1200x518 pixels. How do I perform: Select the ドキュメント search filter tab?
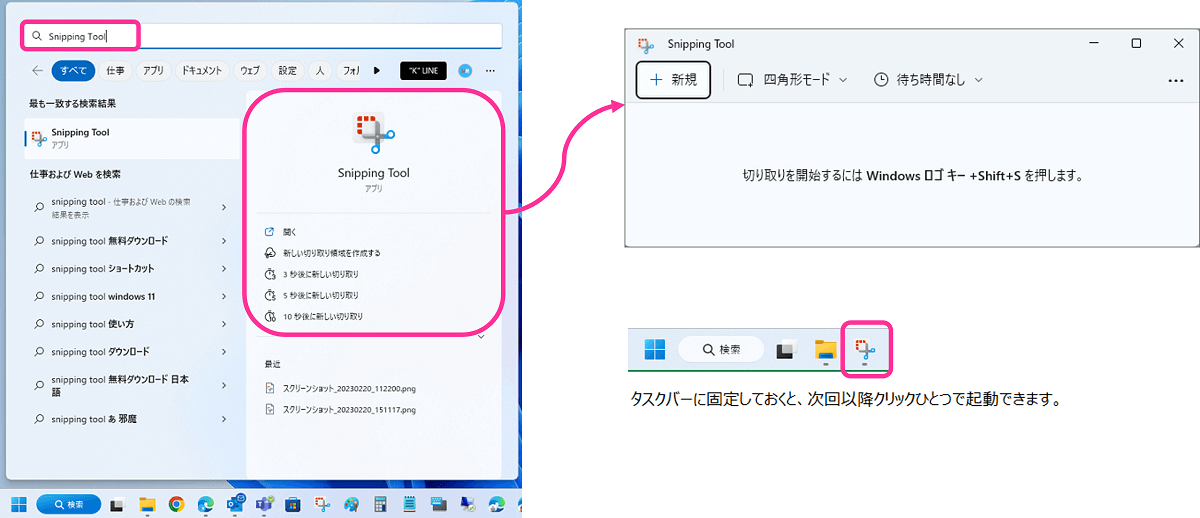202,71
